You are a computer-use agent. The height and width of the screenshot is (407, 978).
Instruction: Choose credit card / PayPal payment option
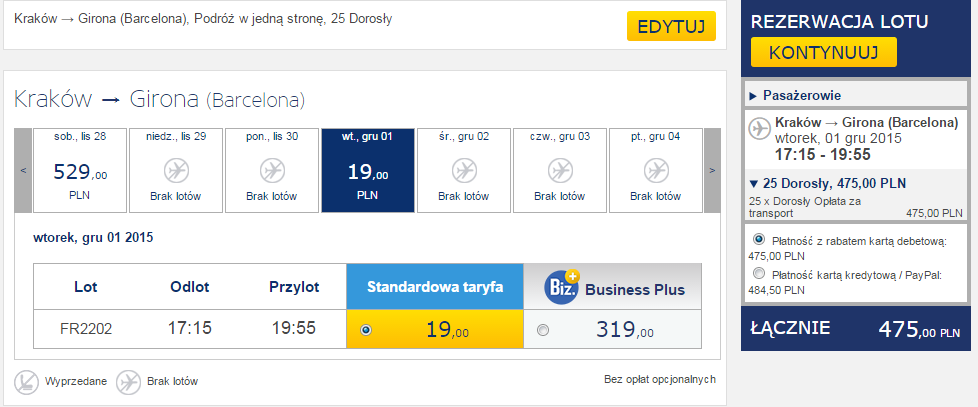tap(758, 273)
